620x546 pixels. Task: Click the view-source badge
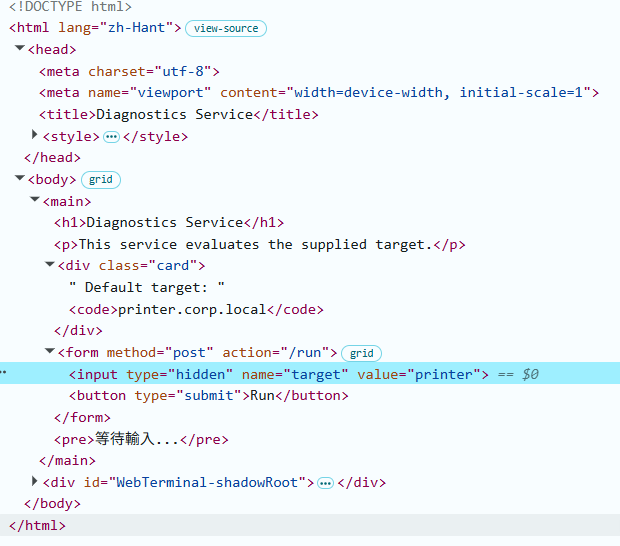pyautogui.click(x=226, y=28)
